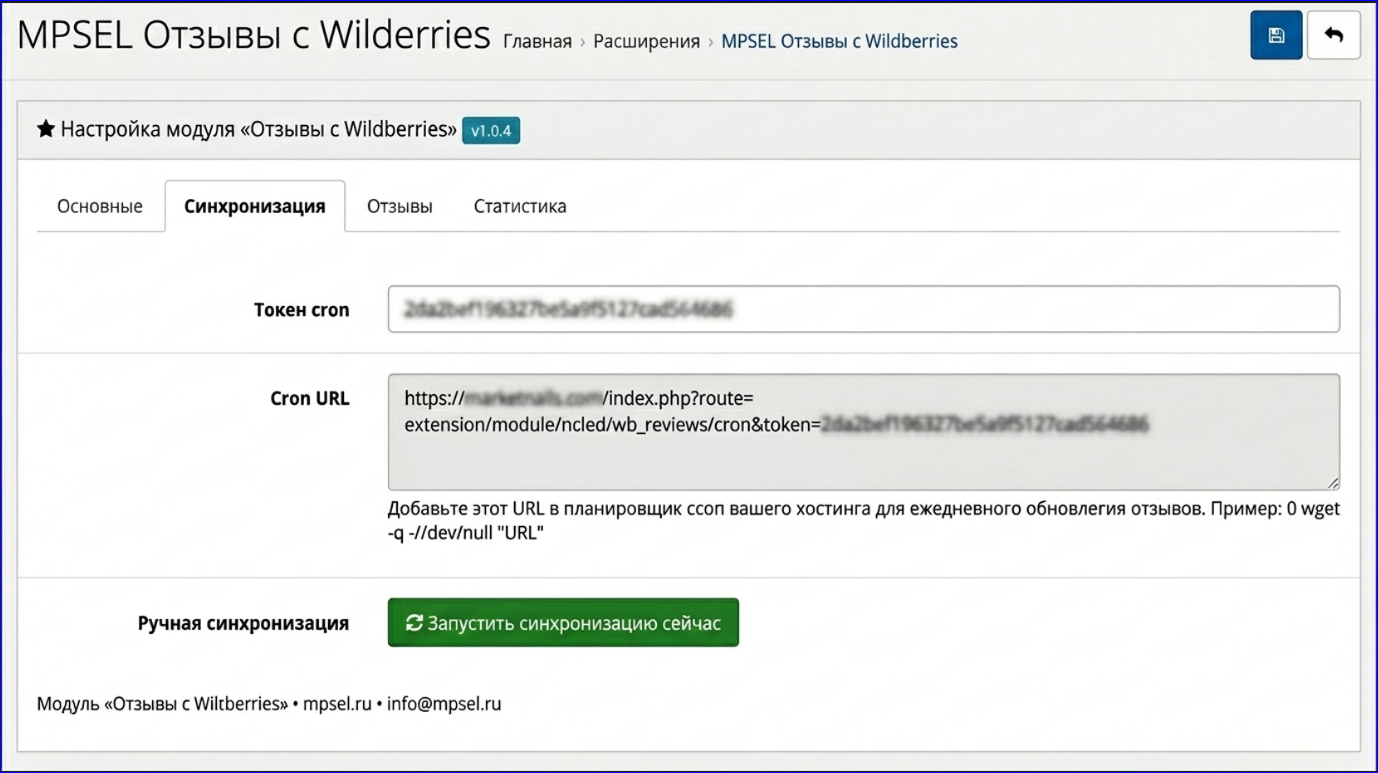Select the Синхронизация tab
The width and height of the screenshot is (1378, 773).
click(255, 206)
